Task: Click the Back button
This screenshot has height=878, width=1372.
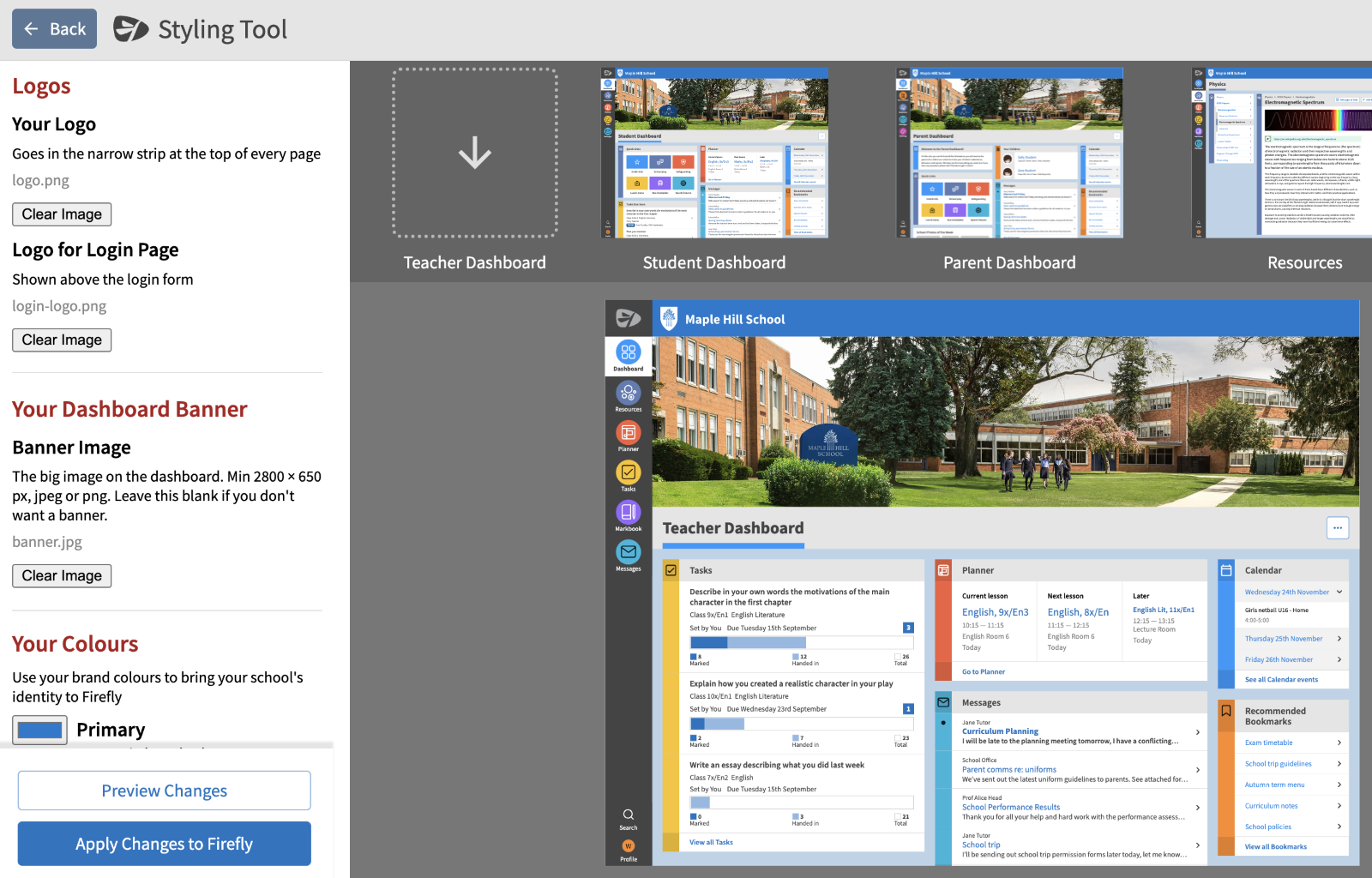Action: pyautogui.click(x=54, y=29)
